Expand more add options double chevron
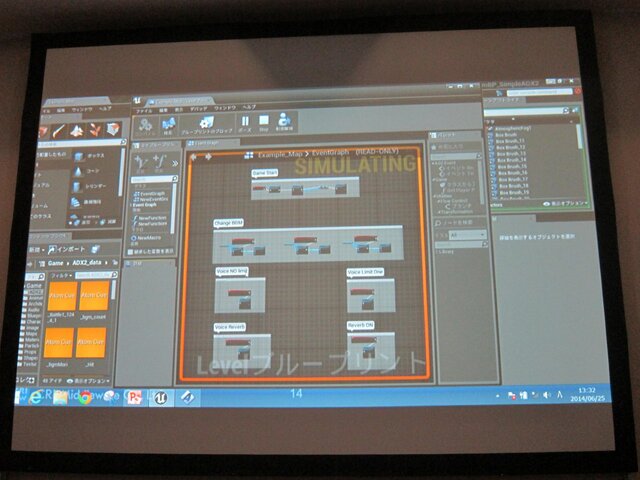 pos(175,163)
